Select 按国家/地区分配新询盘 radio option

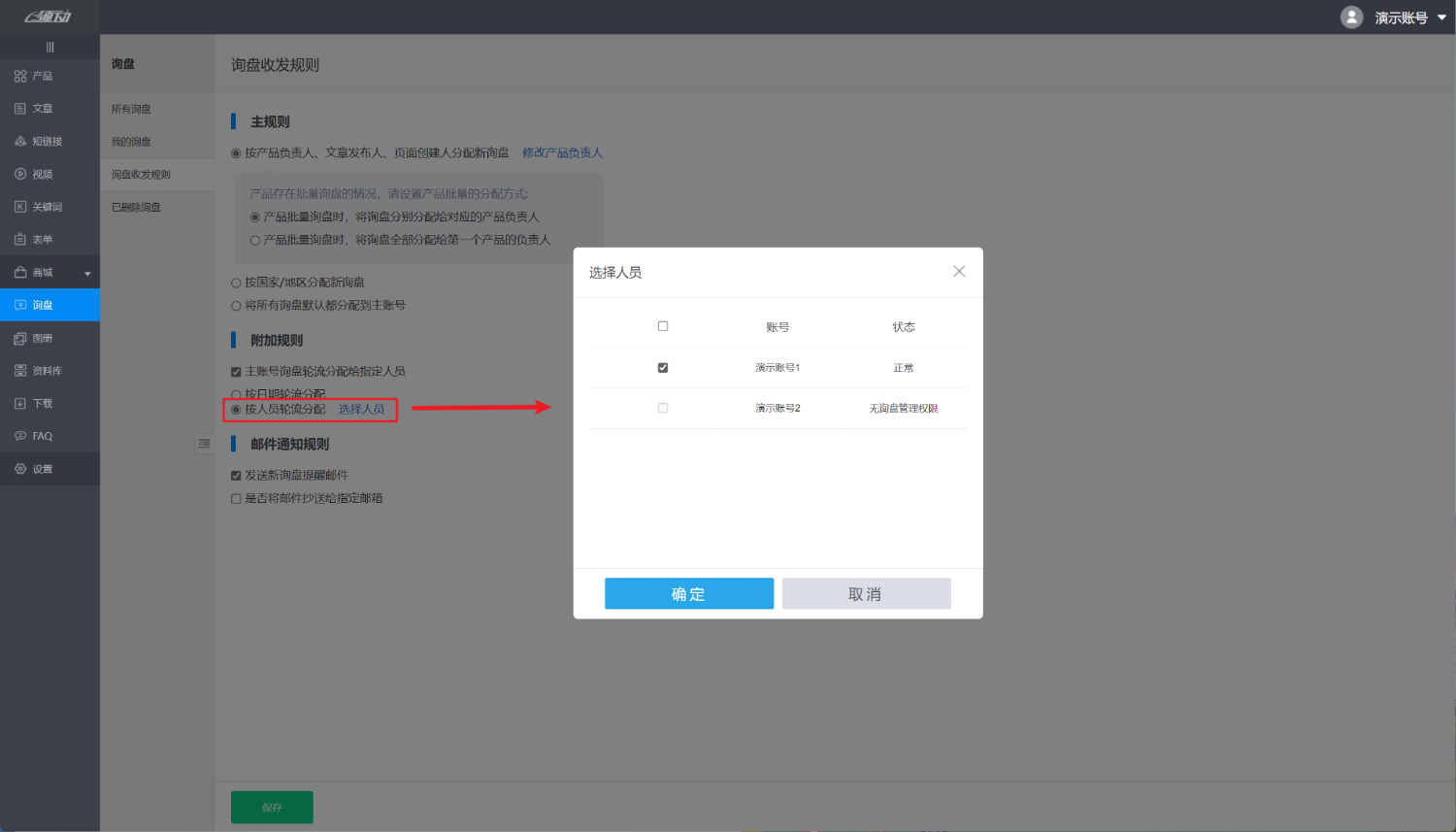pos(235,282)
